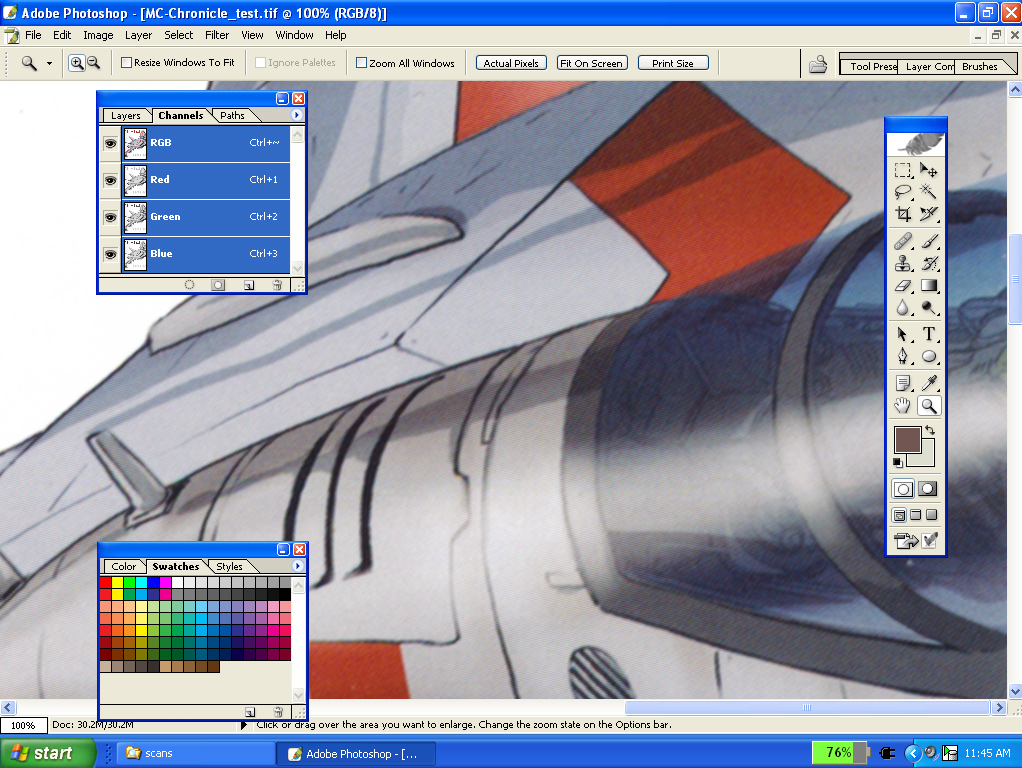Viewport: 1022px width, 768px height.
Task: Select the Eyedropper tool
Action: click(929, 383)
